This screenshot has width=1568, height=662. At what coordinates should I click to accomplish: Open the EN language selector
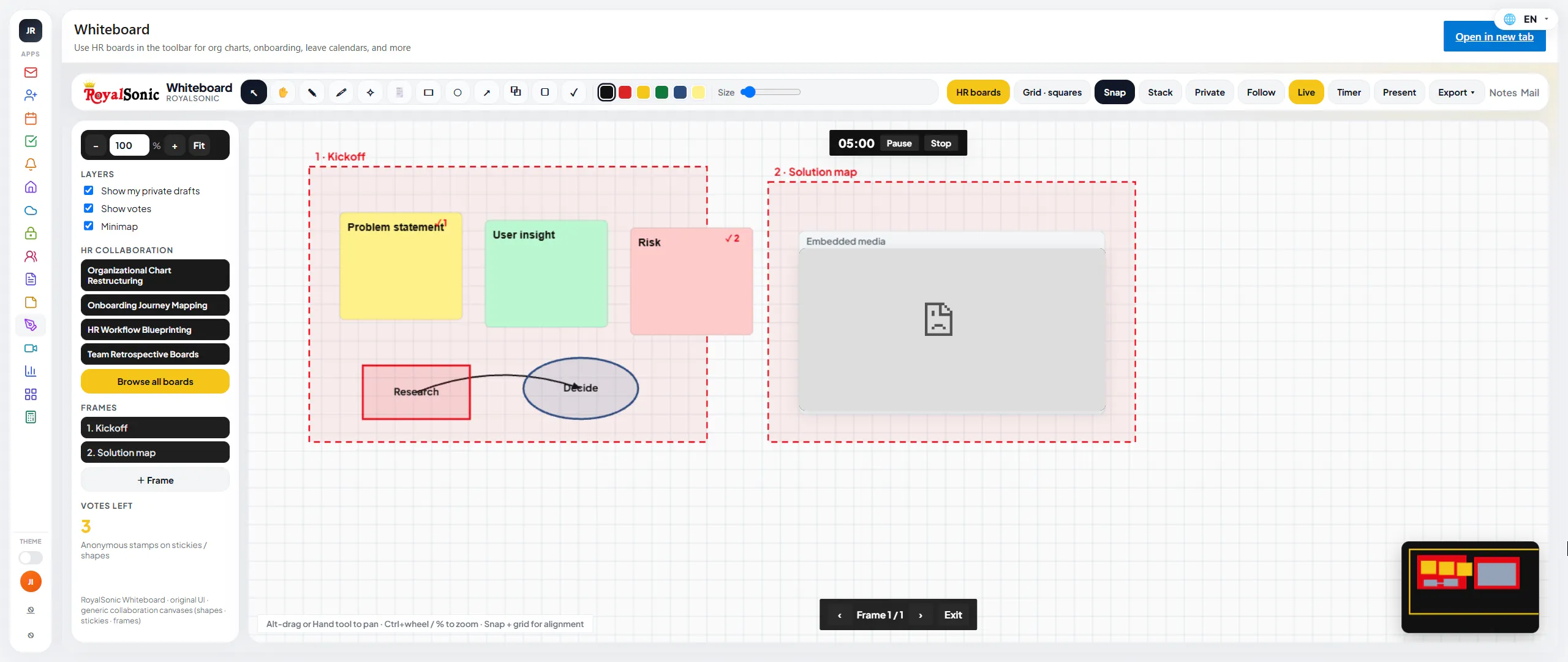(x=1526, y=19)
